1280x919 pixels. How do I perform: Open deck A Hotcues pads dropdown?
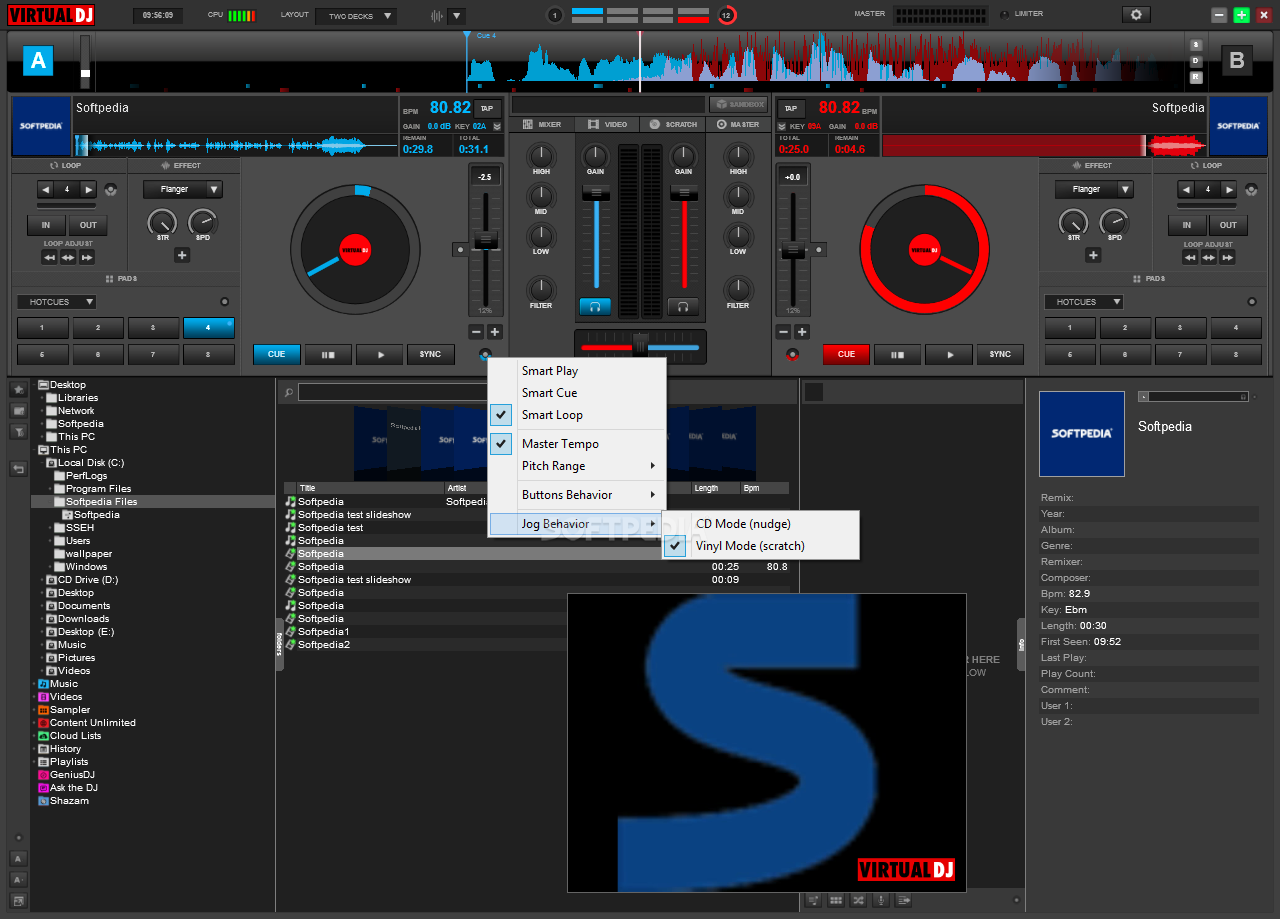56,301
